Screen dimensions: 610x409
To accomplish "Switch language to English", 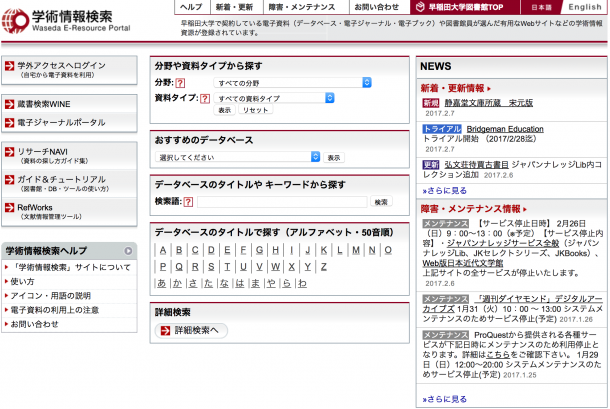I will point(585,7).
